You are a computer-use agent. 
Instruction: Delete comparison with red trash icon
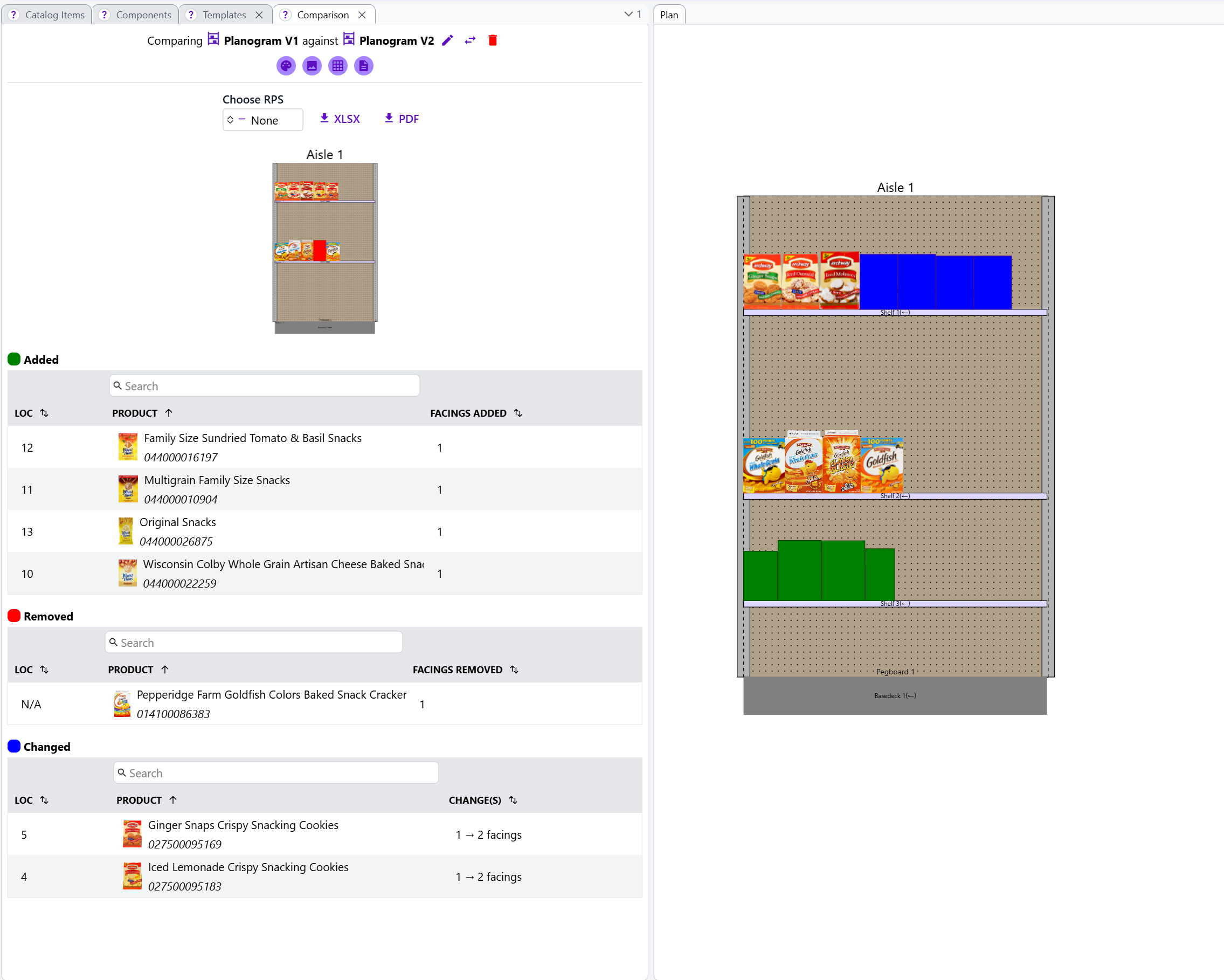(x=493, y=40)
